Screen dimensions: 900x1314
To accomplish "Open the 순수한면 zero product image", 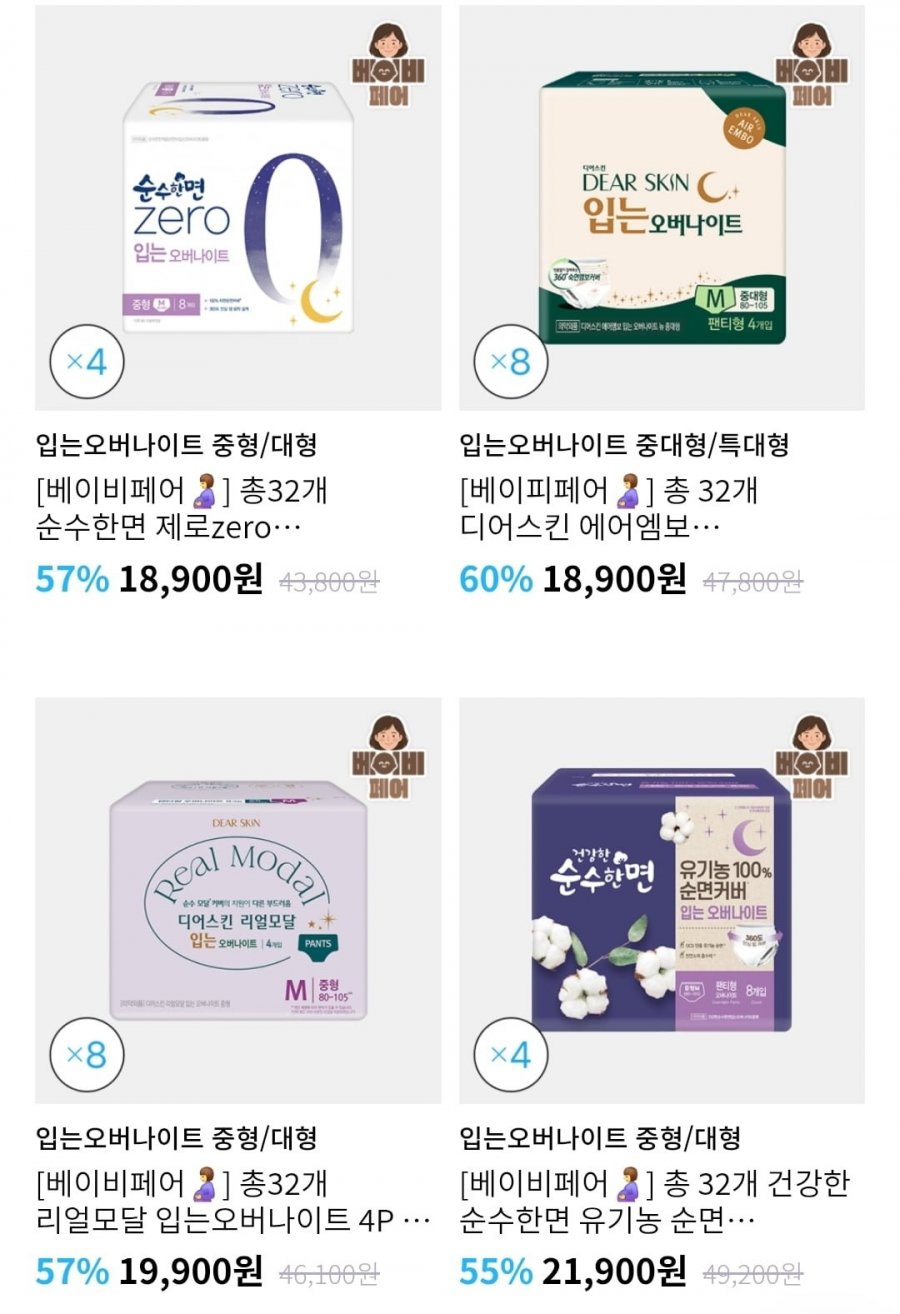I will 238,208.
